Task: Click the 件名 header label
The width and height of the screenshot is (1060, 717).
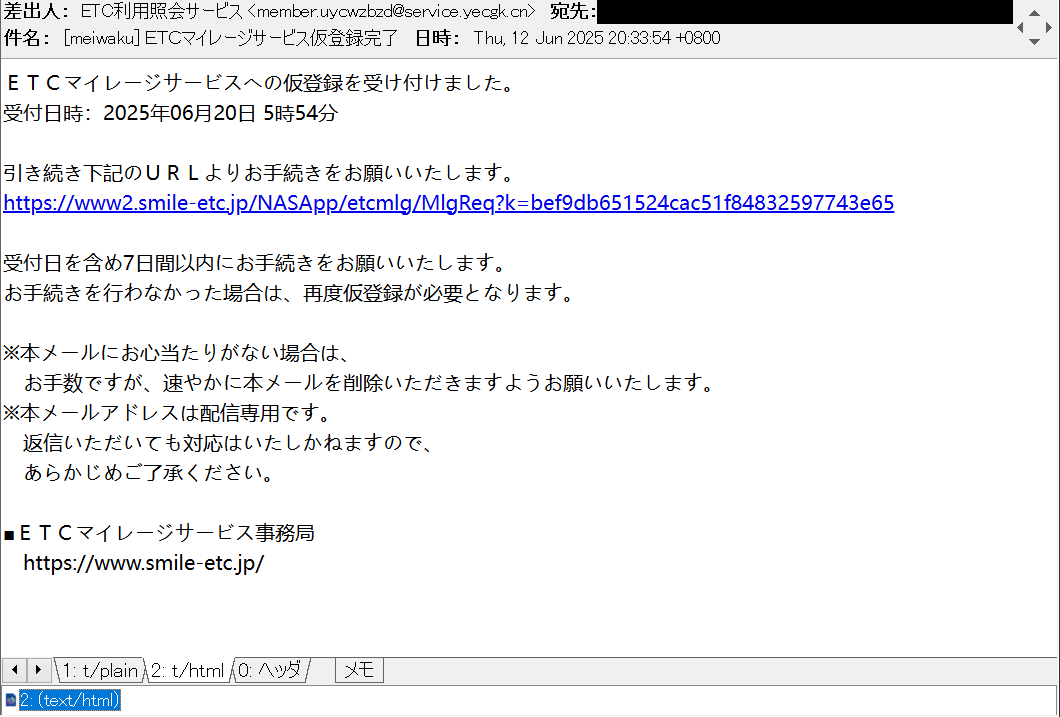Action: [28, 38]
